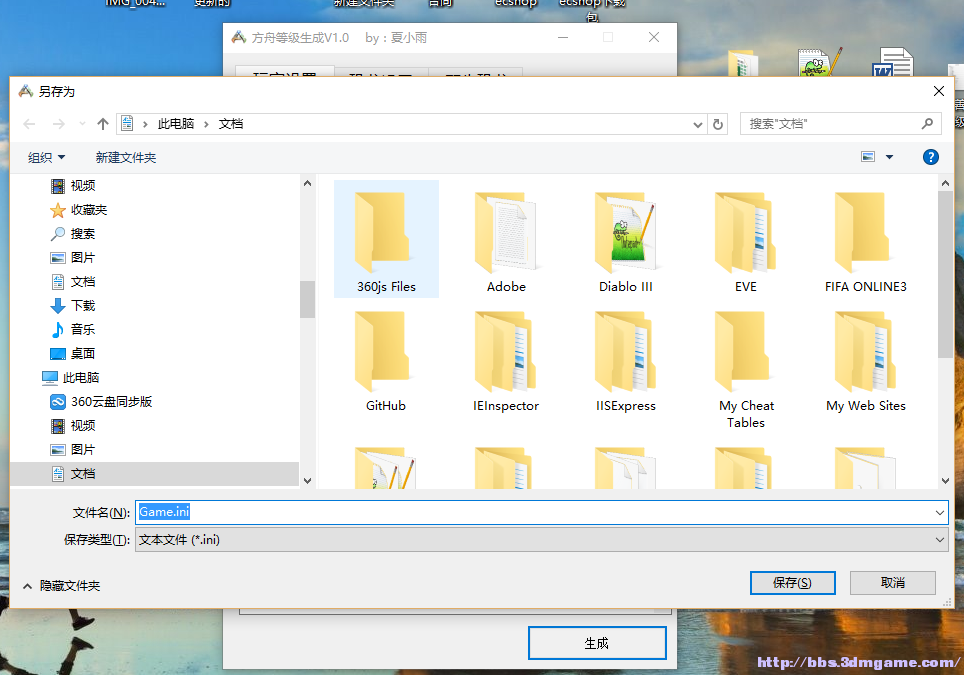Image resolution: width=964 pixels, height=675 pixels.
Task: Click the 取消 button
Action: tap(893, 583)
